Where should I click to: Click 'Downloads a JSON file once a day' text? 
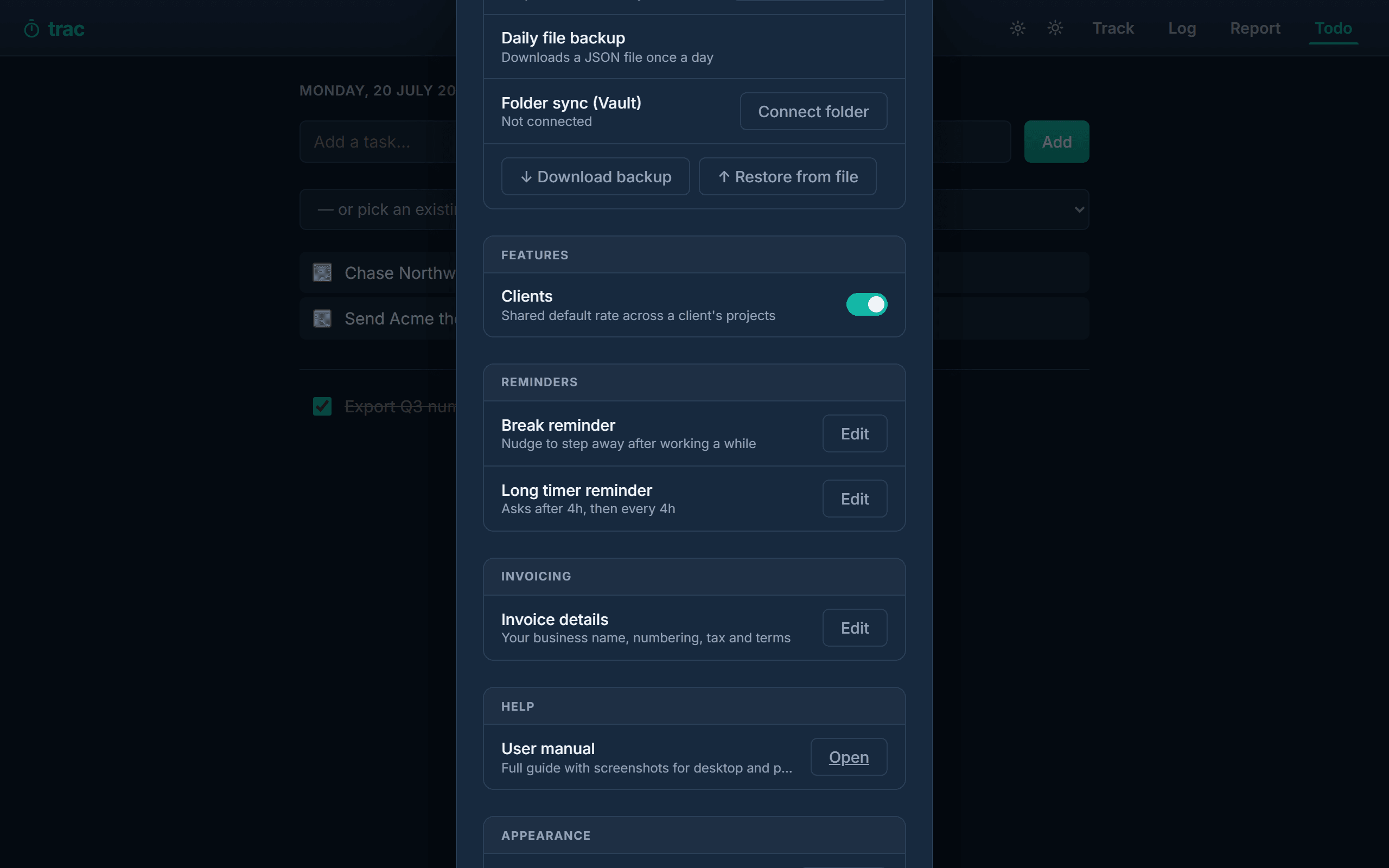click(607, 58)
